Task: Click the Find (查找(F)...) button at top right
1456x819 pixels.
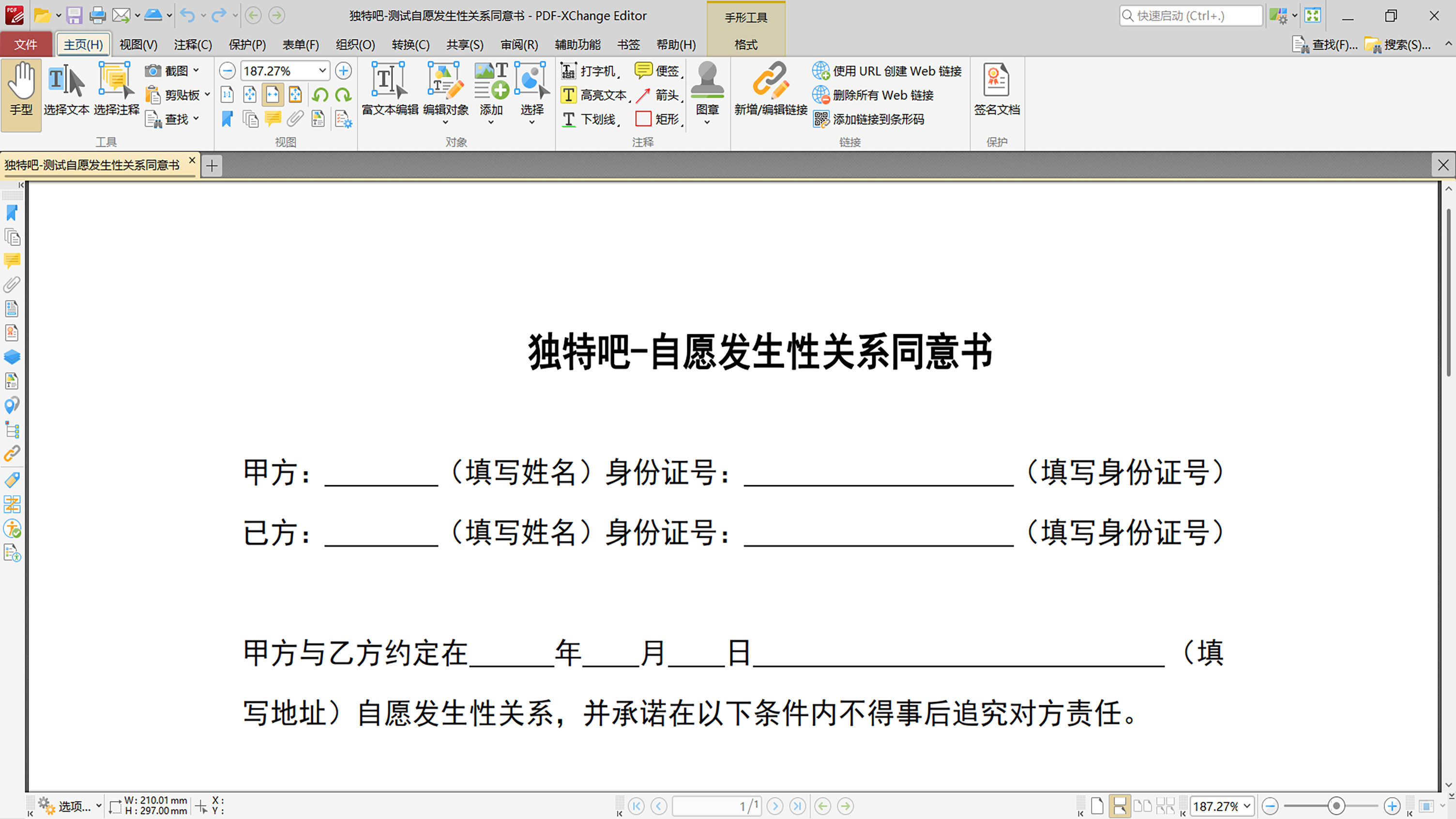Action: tap(1325, 44)
